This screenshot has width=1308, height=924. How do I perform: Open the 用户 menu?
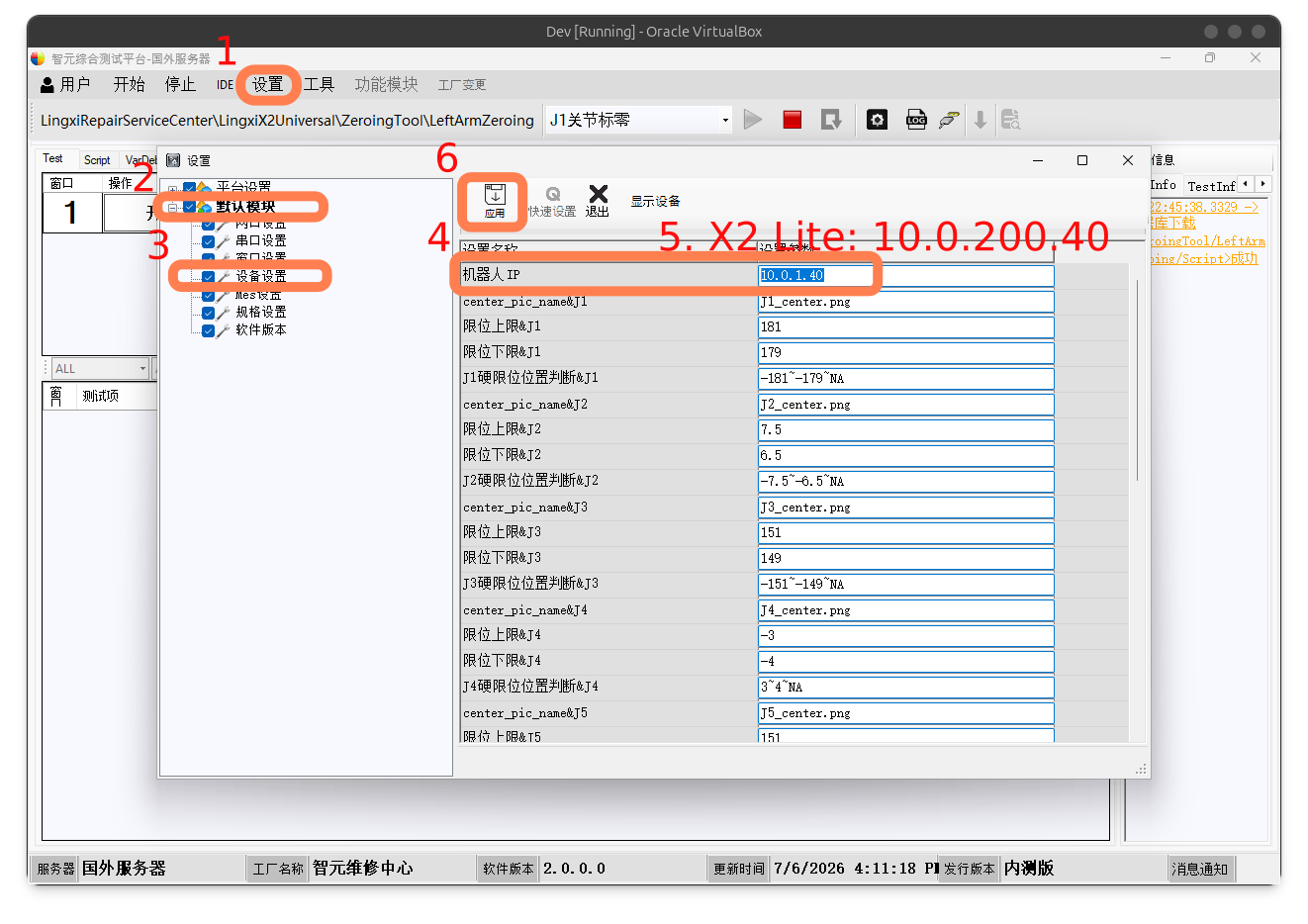(65, 85)
